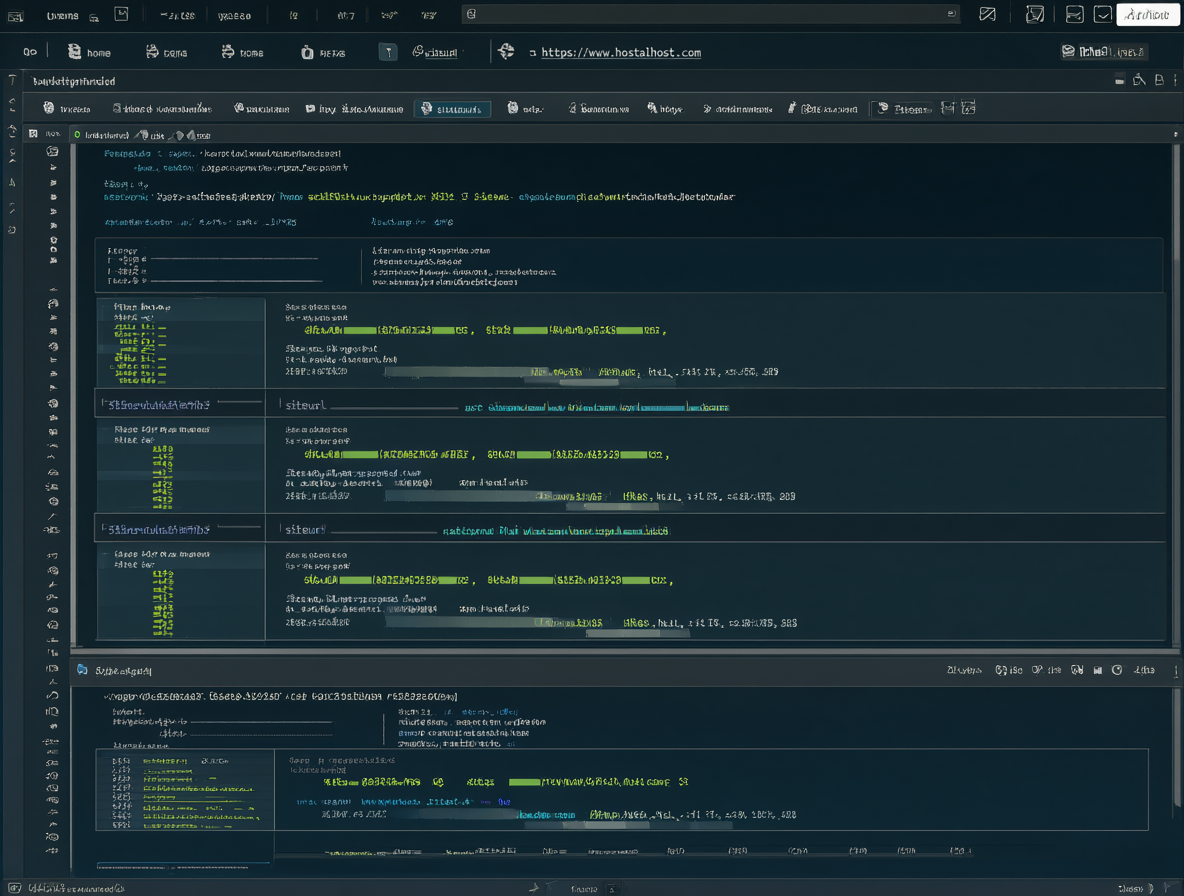This screenshot has width=1184, height=896.
Task: Select the highlighted tab in the toolbar row
Action: [x=452, y=109]
